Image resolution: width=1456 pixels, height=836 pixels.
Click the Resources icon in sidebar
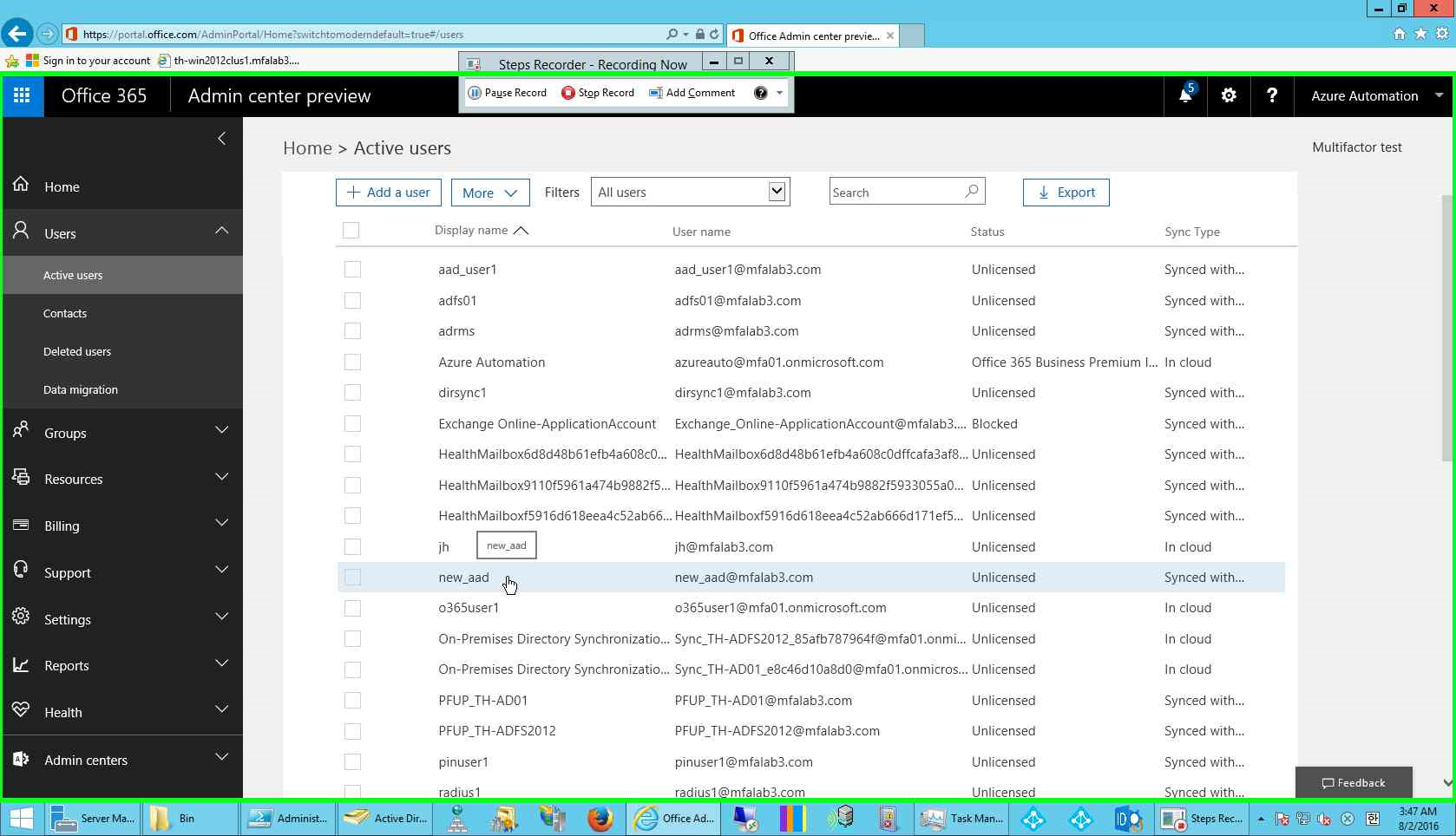tap(21, 477)
